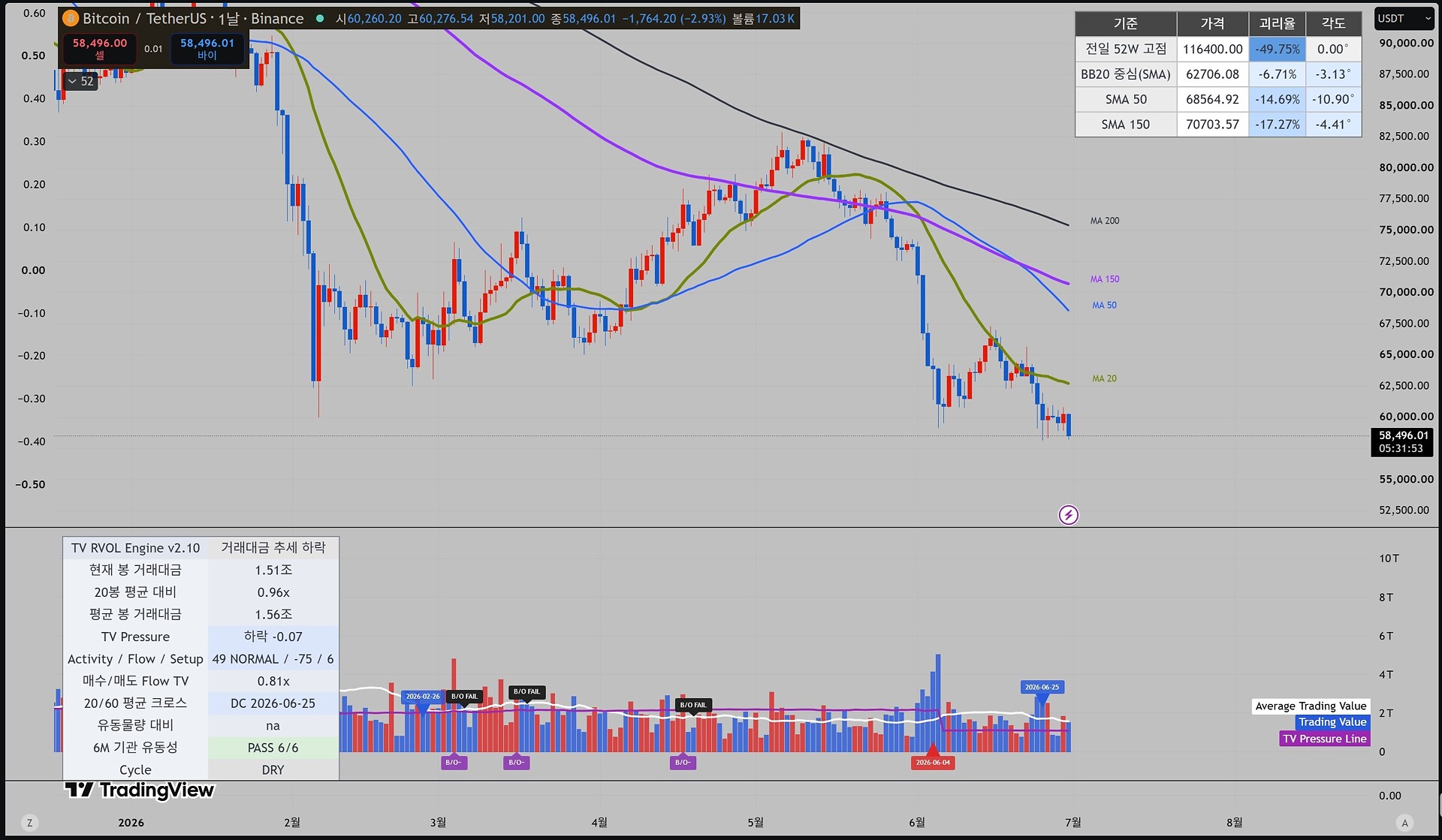Image resolution: width=1442 pixels, height=840 pixels.
Task: Click the 전일 52W 고점 row header
Action: tap(1126, 49)
